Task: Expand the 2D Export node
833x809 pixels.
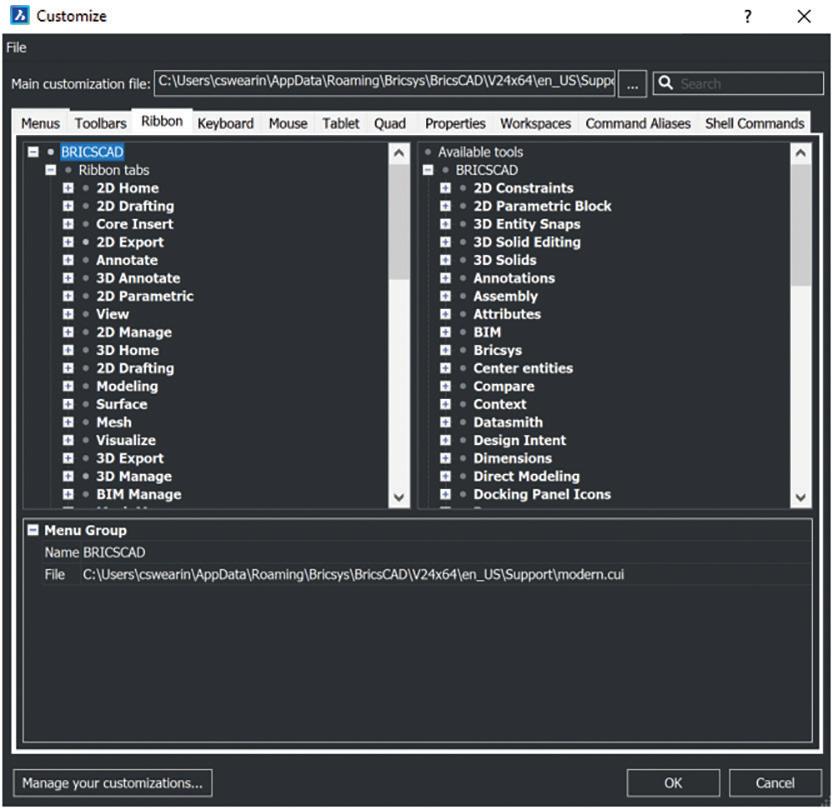Action: click(x=68, y=242)
